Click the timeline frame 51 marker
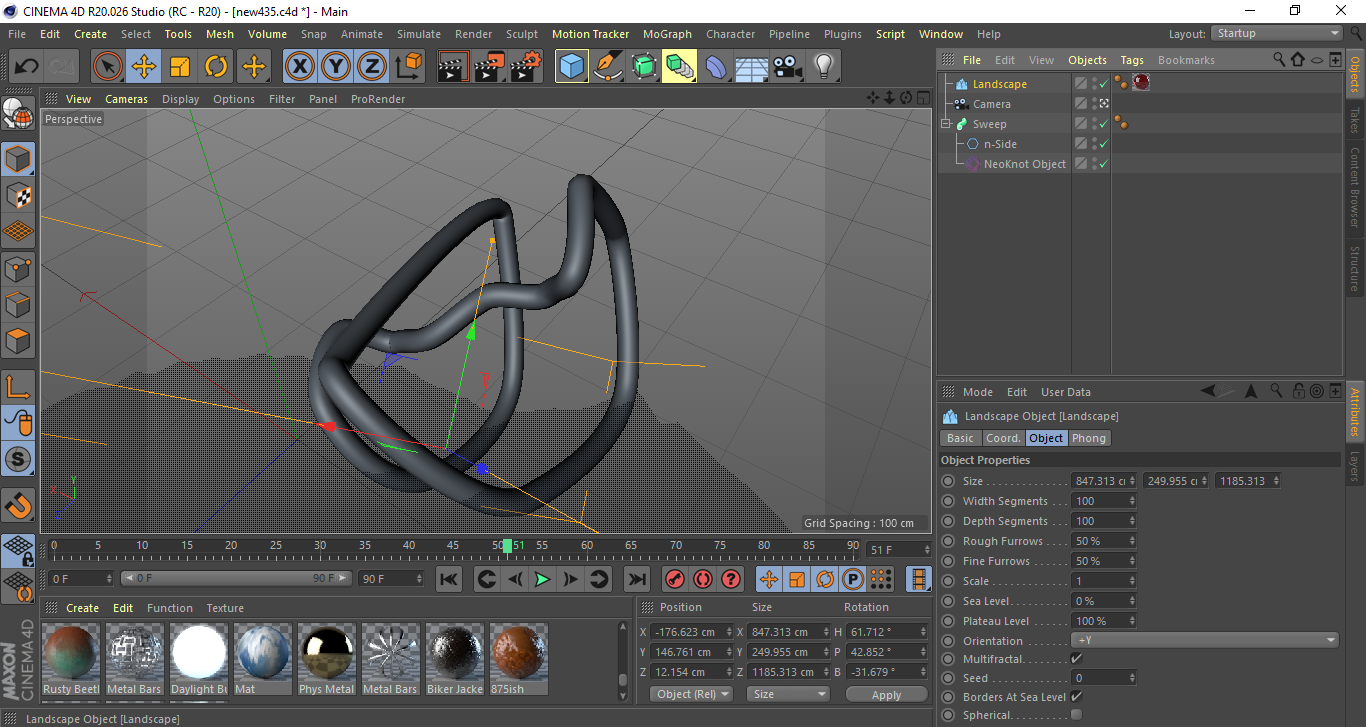Image resolution: width=1366 pixels, height=727 pixels. pyautogui.click(x=507, y=546)
